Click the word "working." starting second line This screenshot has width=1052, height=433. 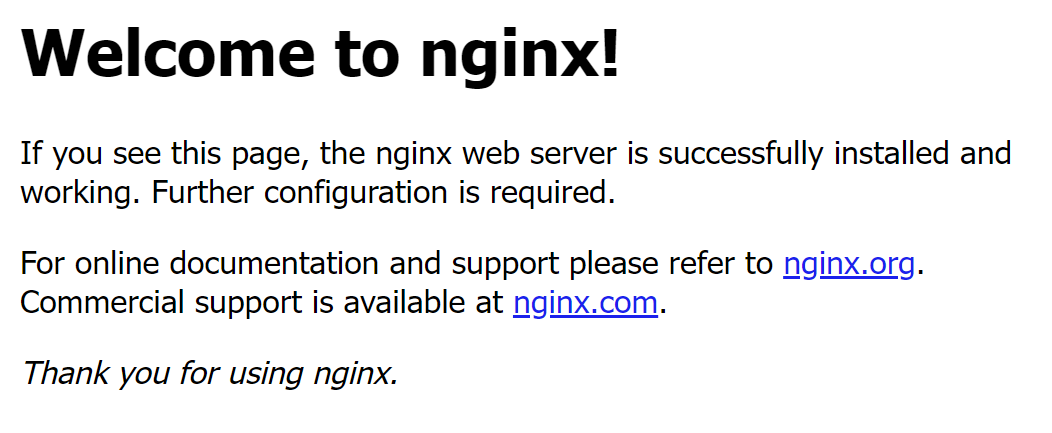pos(81,194)
